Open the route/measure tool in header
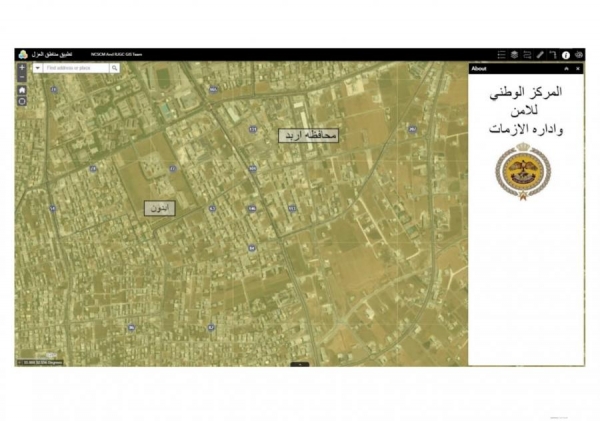The height and width of the screenshot is (421, 600). (x=553, y=55)
